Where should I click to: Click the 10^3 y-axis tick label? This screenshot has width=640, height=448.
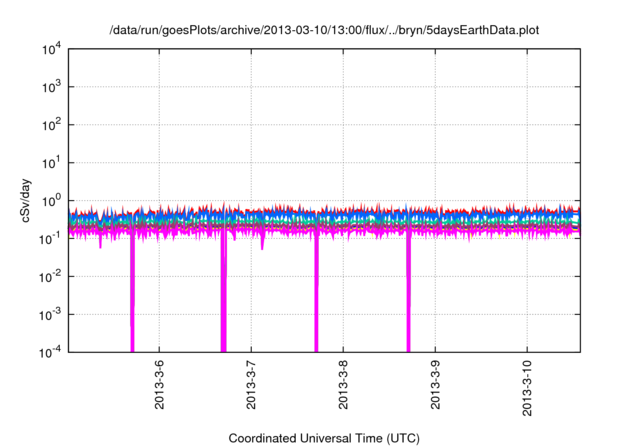[51, 87]
